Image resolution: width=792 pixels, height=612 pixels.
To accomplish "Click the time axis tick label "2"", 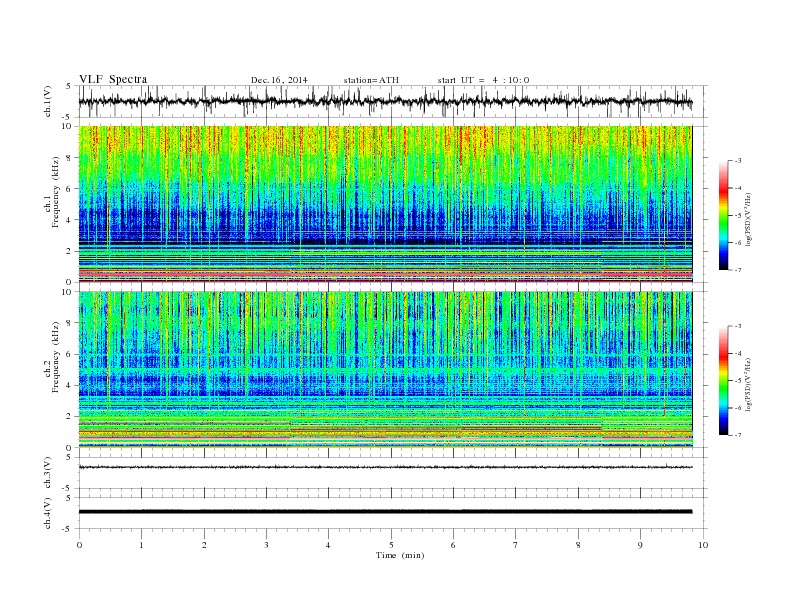I will coord(204,545).
